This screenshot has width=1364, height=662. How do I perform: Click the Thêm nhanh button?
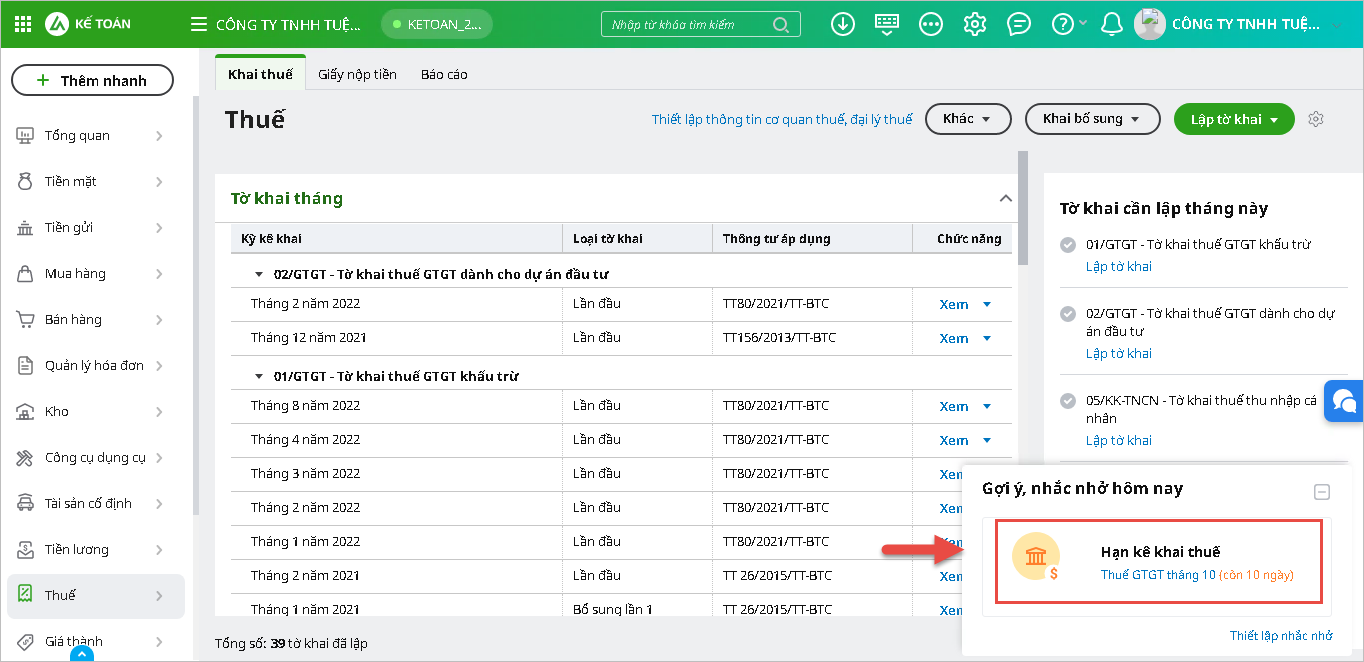coord(92,80)
